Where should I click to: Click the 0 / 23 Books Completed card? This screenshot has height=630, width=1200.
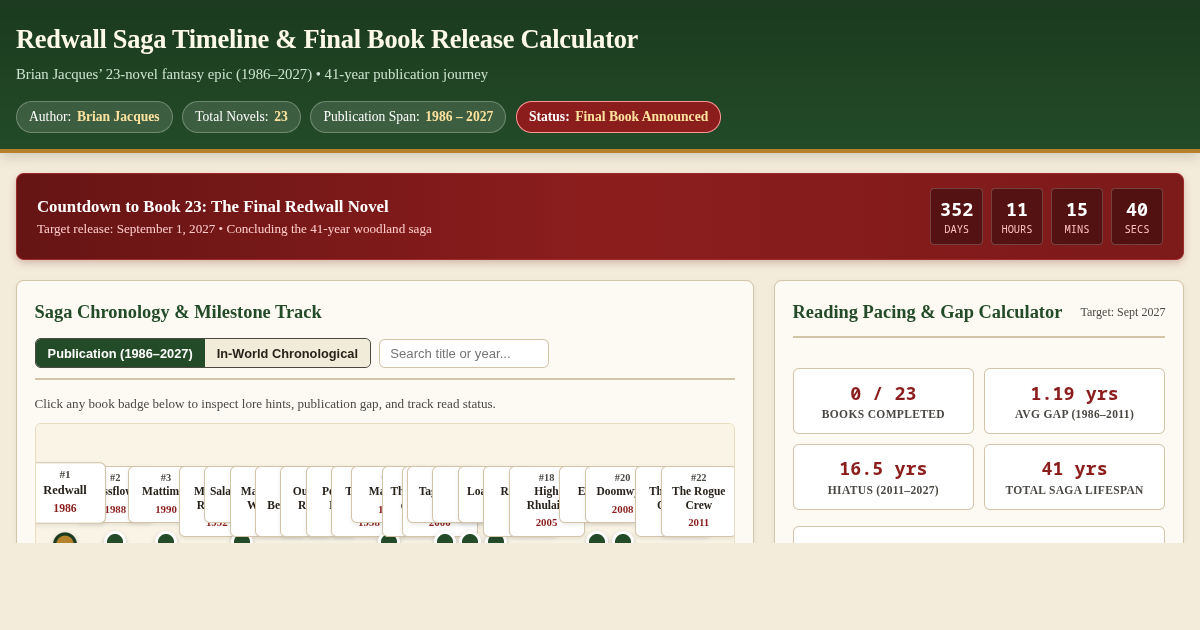coord(883,401)
